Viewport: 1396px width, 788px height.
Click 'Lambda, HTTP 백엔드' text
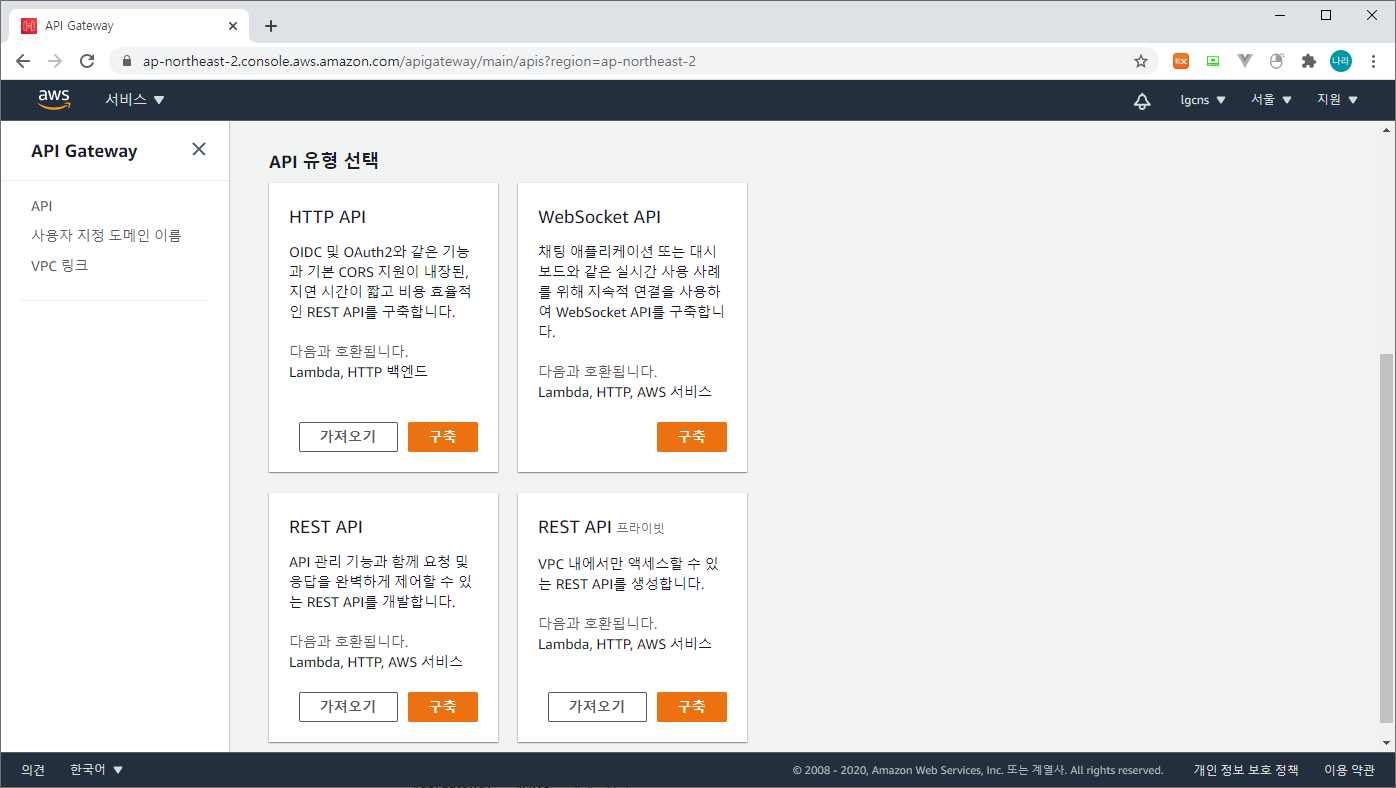point(358,372)
